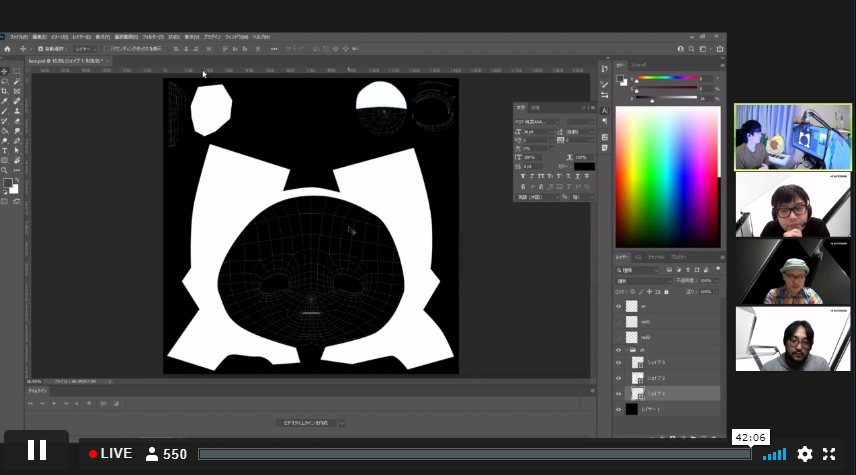Hide the uv layer
Image resolution: width=856 pixels, height=475 pixels.
click(619, 306)
